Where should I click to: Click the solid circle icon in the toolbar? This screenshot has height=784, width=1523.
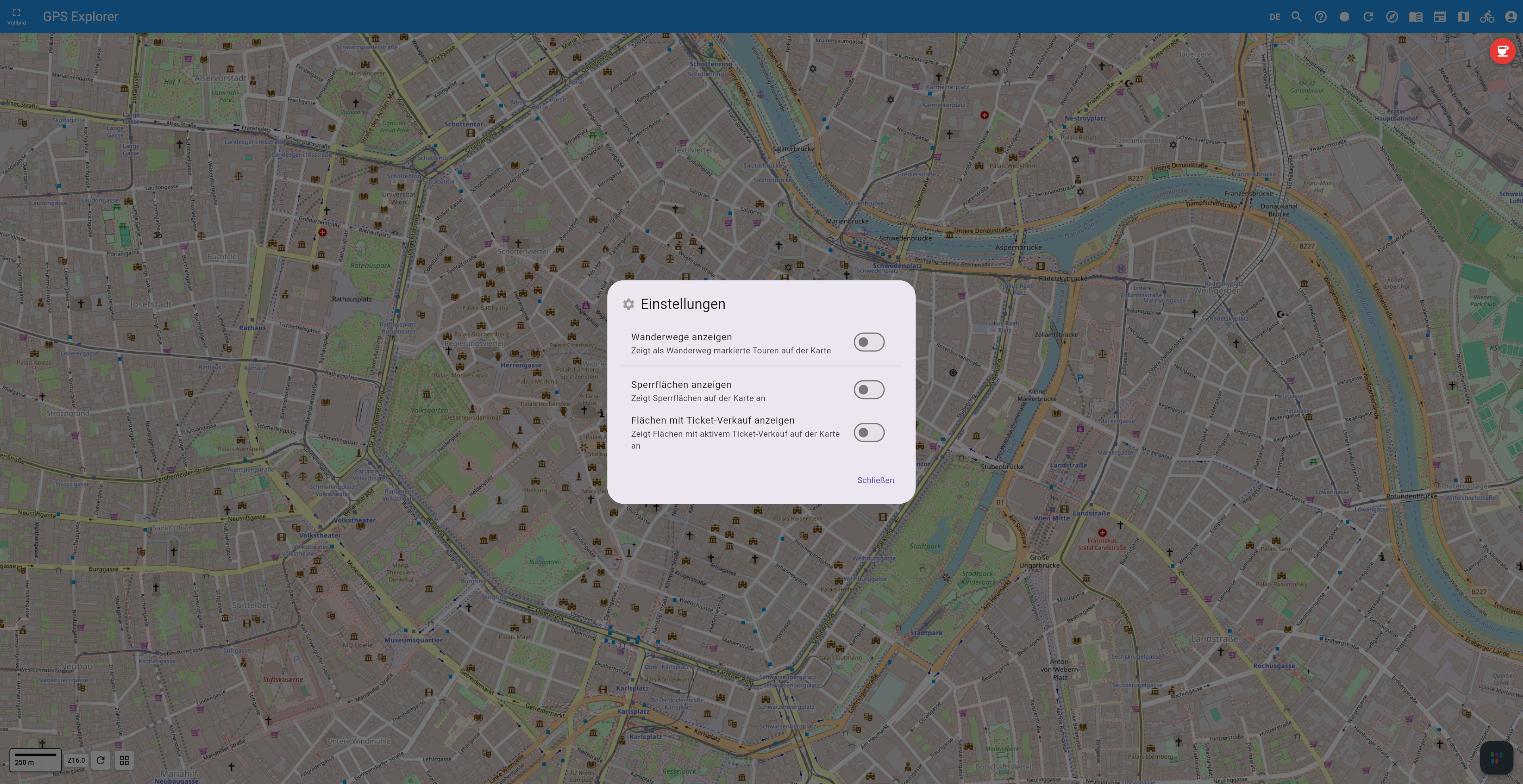1345,17
